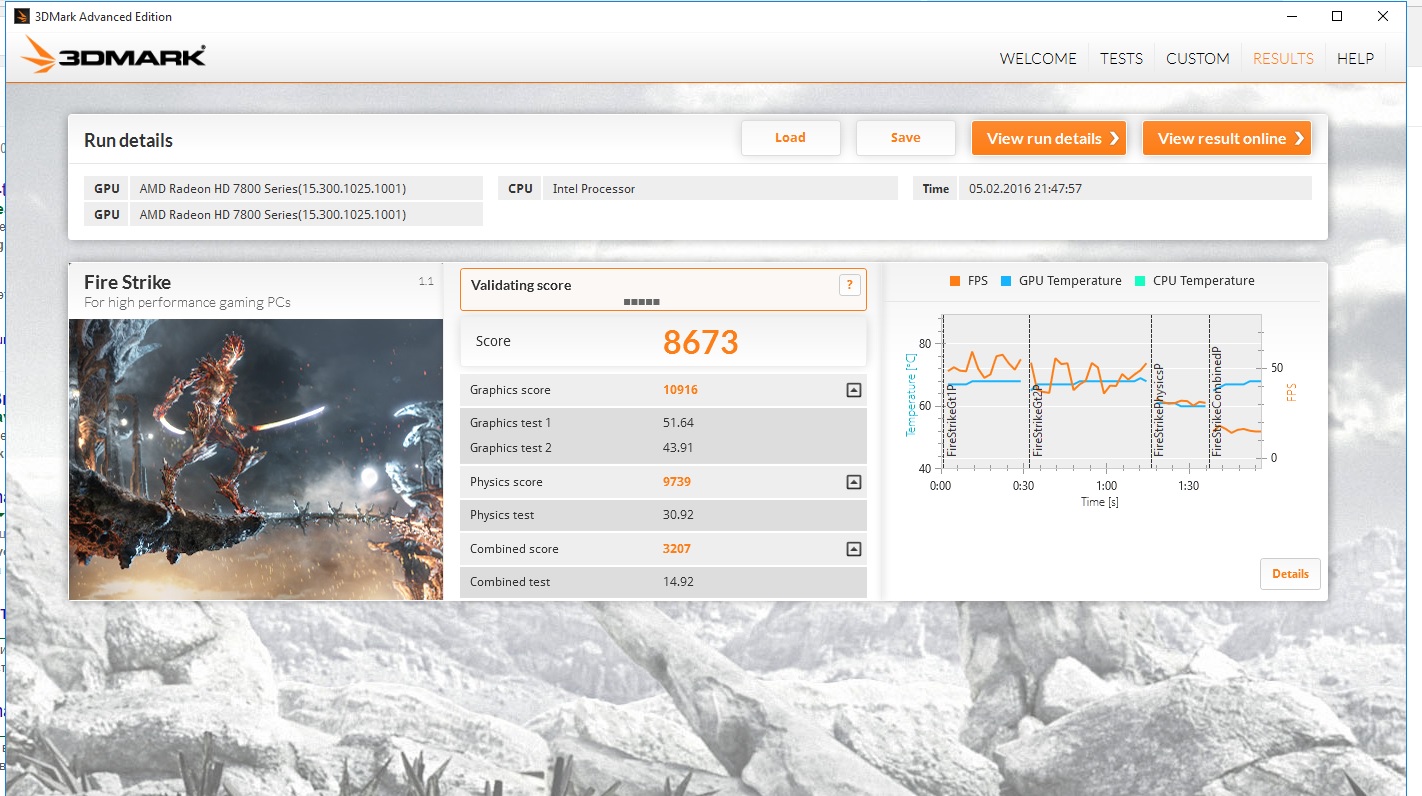Click View result online
Image resolution: width=1422 pixels, height=796 pixels.
[1227, 138]
